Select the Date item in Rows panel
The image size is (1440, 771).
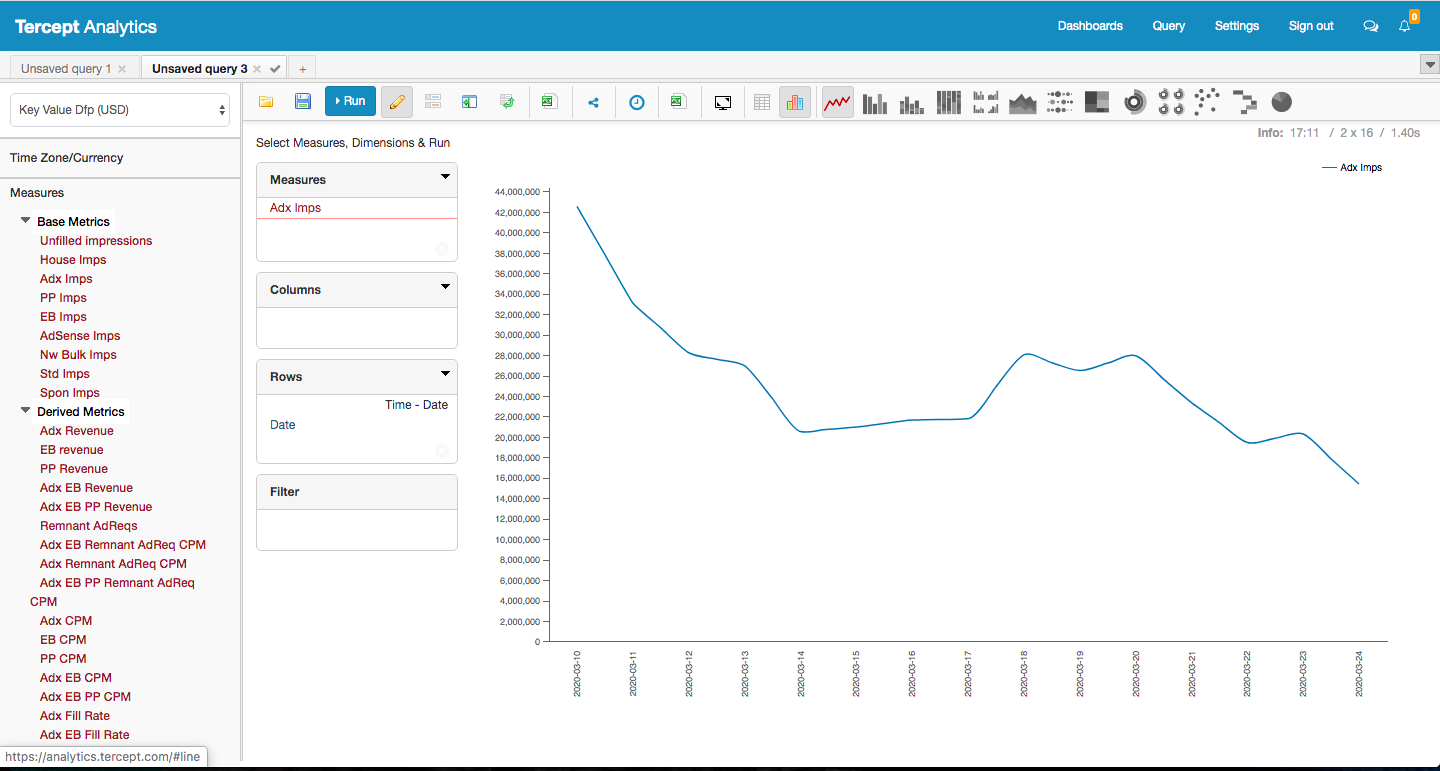pyautogui.click(x=283, y=425)
